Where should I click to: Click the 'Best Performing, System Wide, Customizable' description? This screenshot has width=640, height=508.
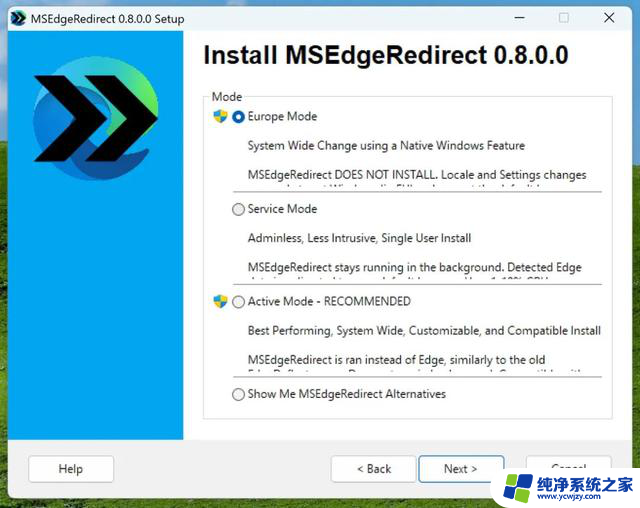click(424, 331)
